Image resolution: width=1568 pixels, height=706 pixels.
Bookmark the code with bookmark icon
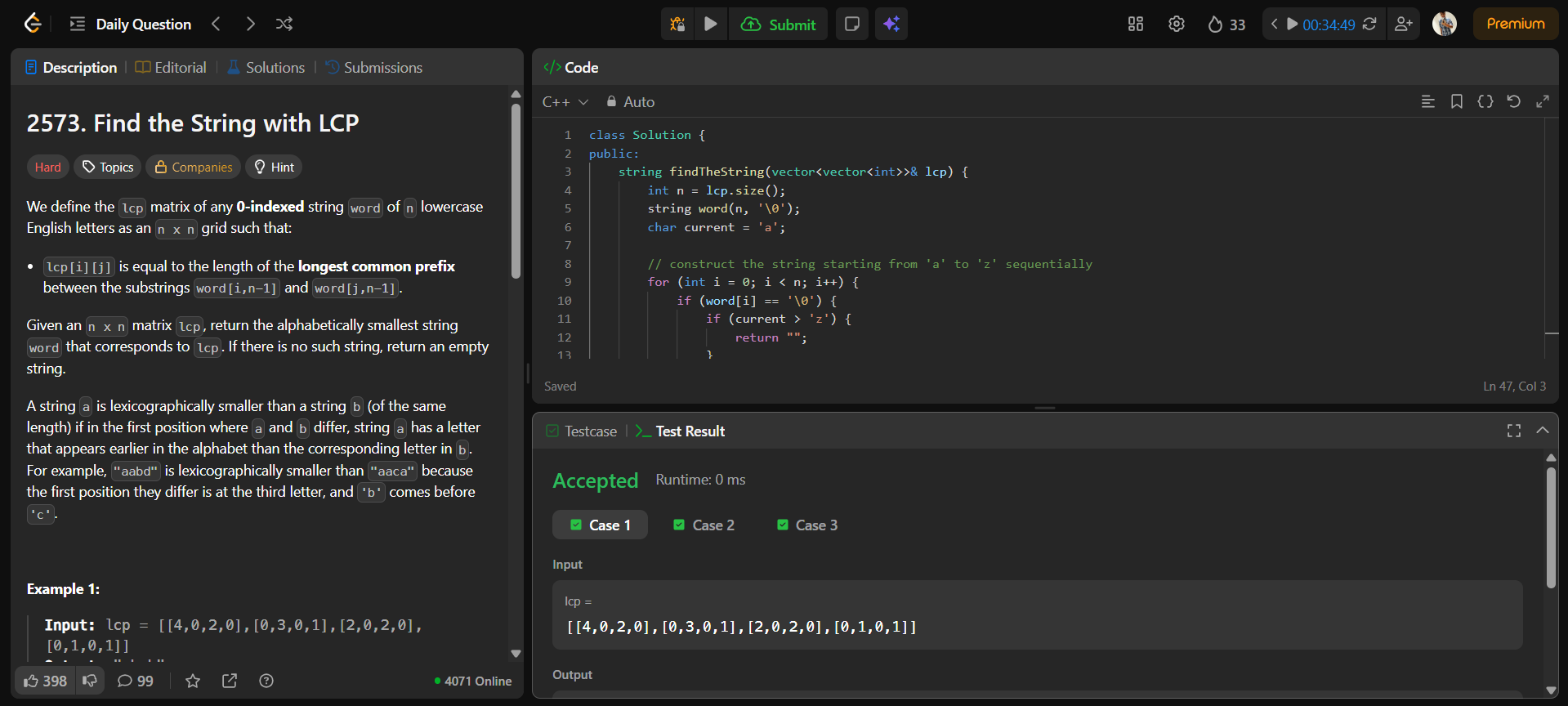tap(1456, 101)
